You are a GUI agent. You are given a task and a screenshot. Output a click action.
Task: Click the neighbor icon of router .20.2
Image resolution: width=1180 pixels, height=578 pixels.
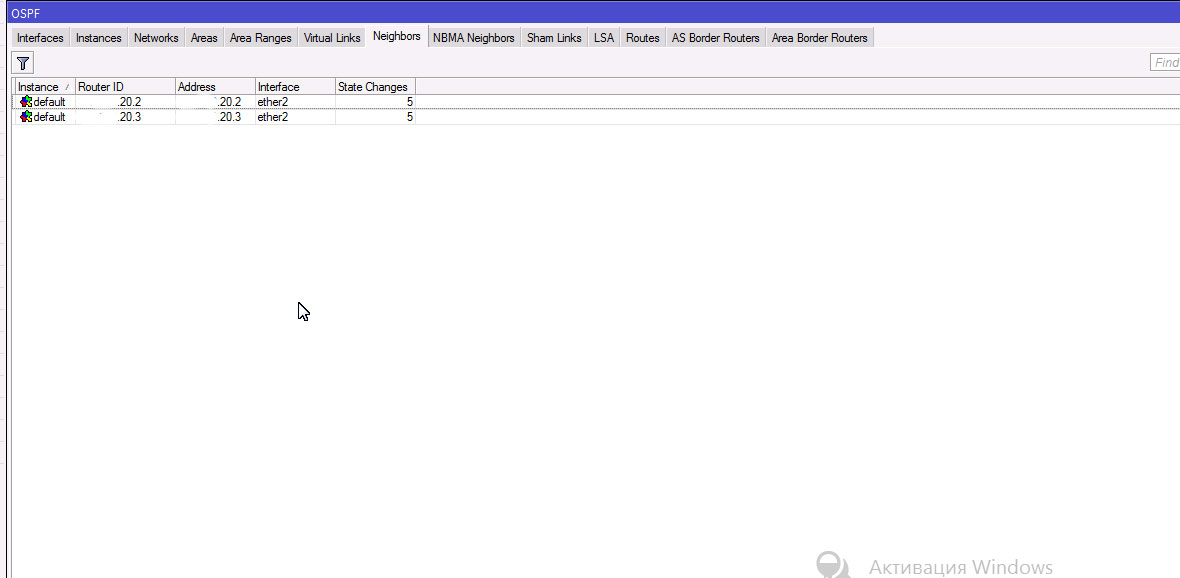[x=26, y=102]
